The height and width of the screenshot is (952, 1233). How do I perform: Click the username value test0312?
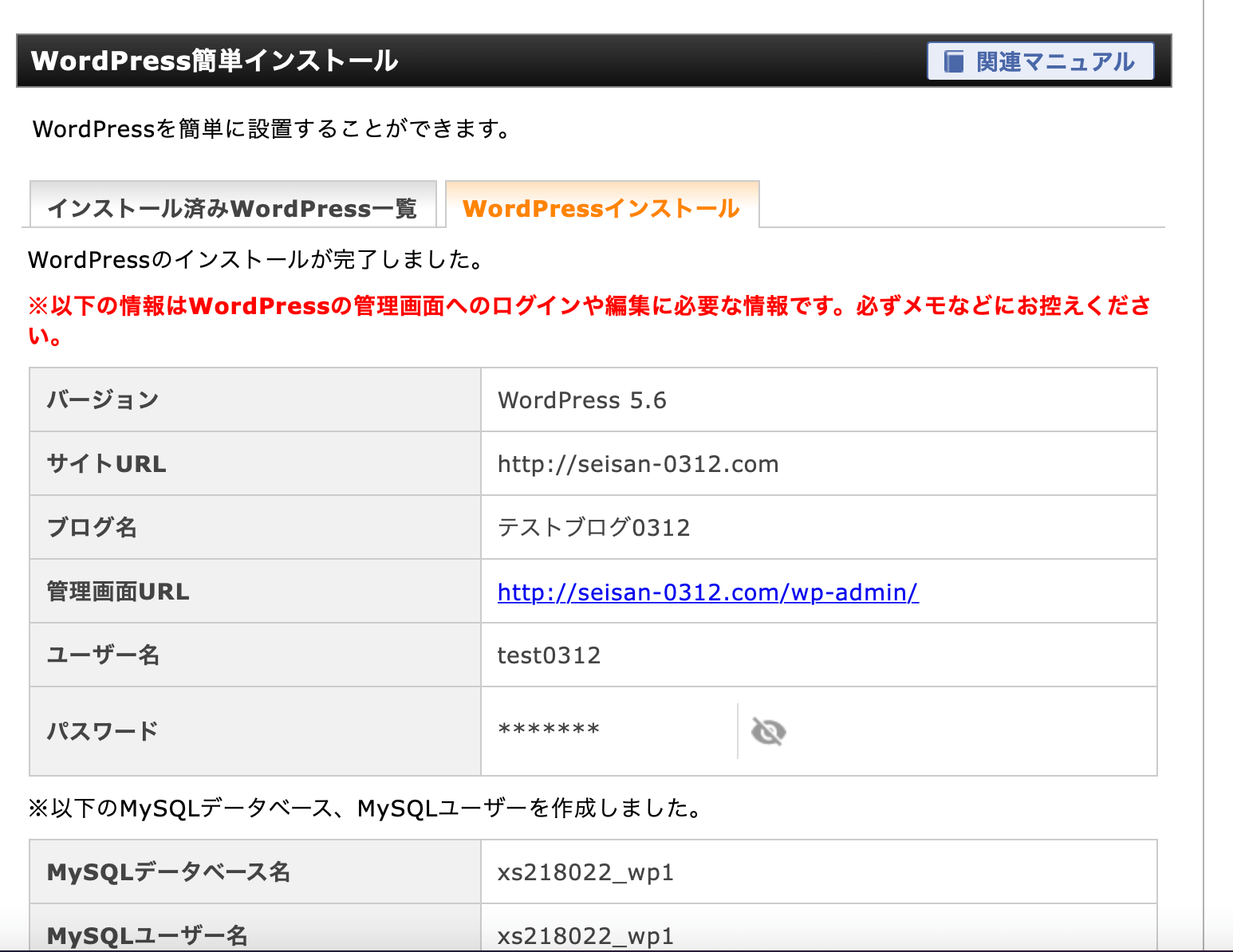coord(549,655)
